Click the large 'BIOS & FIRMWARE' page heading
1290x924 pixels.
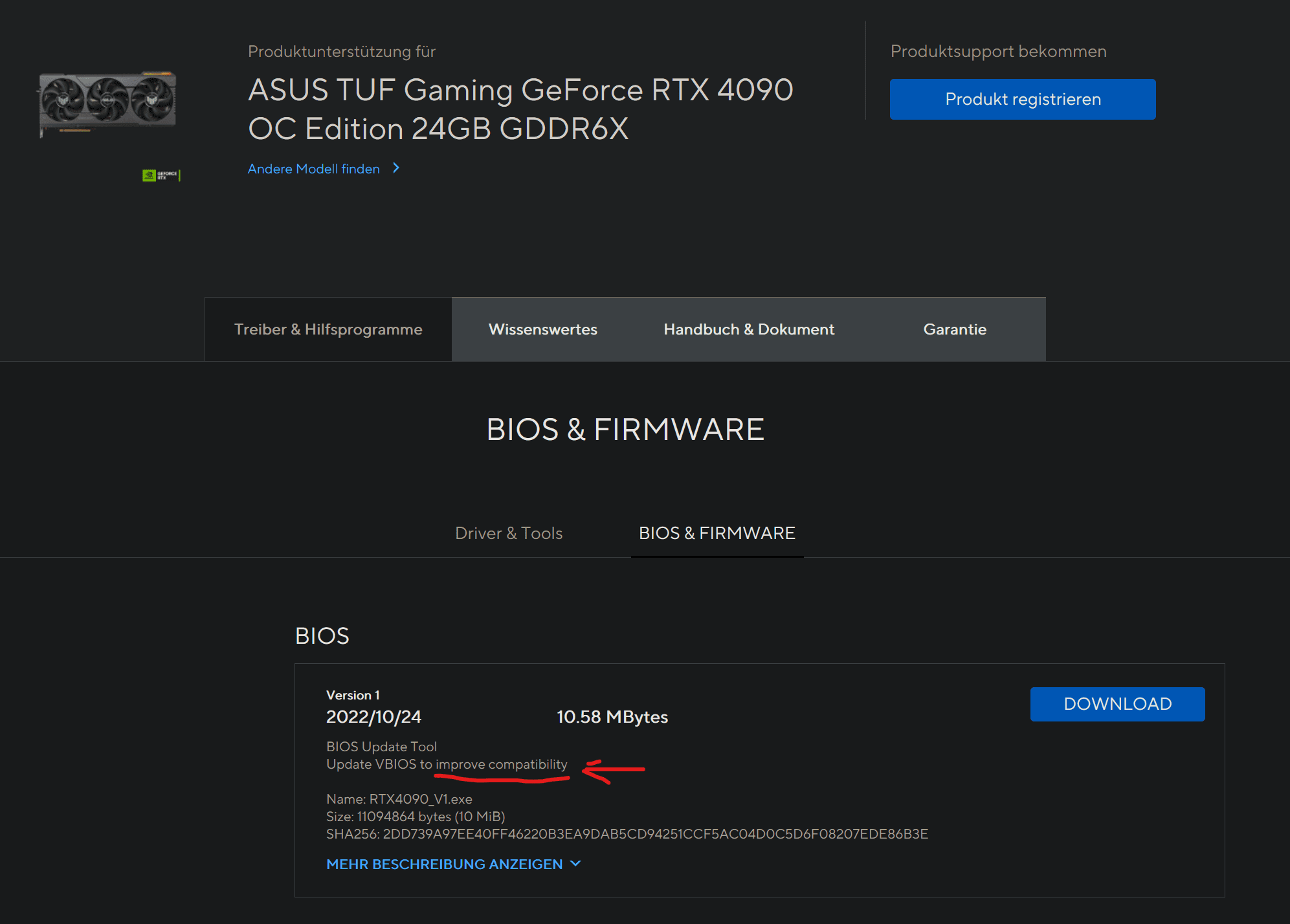(x=625, y=430)
